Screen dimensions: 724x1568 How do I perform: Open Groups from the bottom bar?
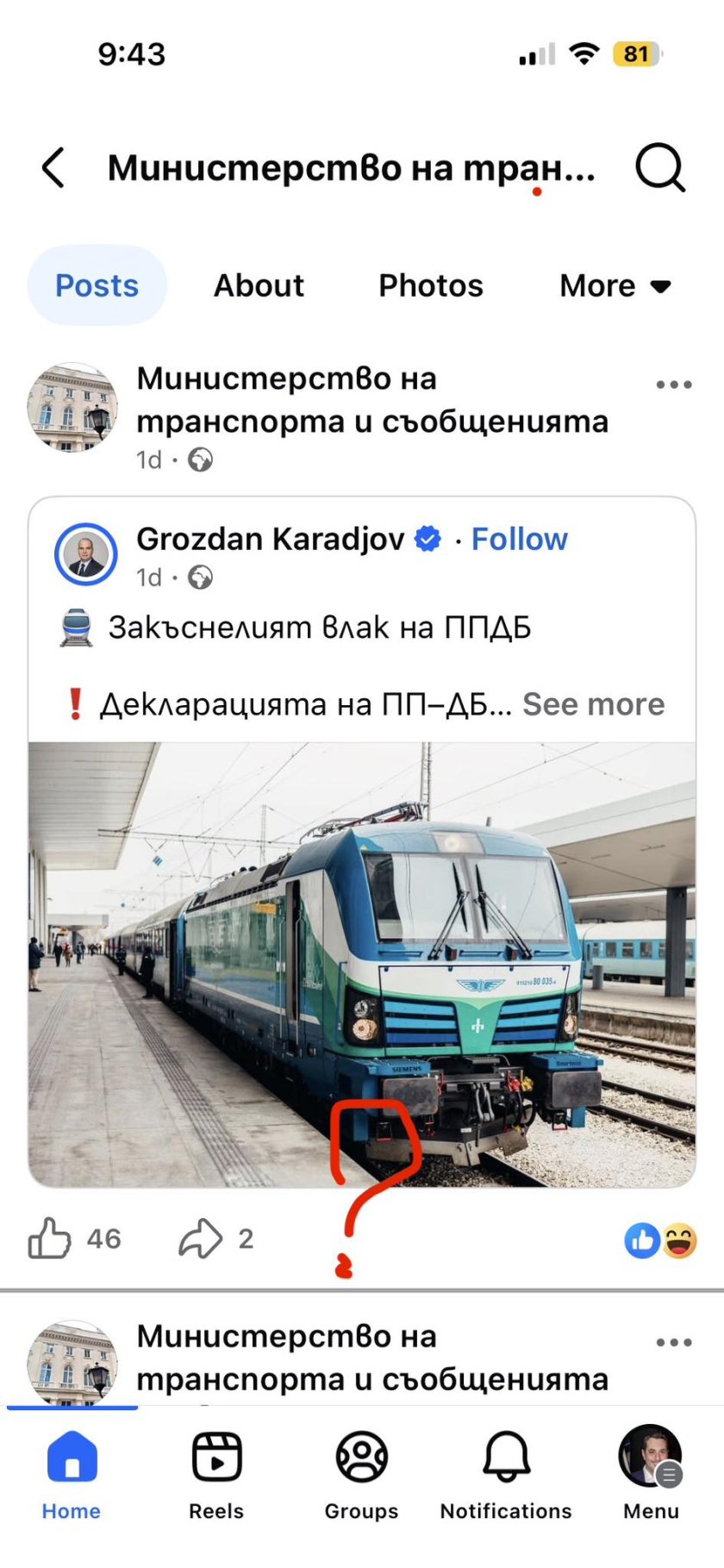click(x=361, y=1475)
